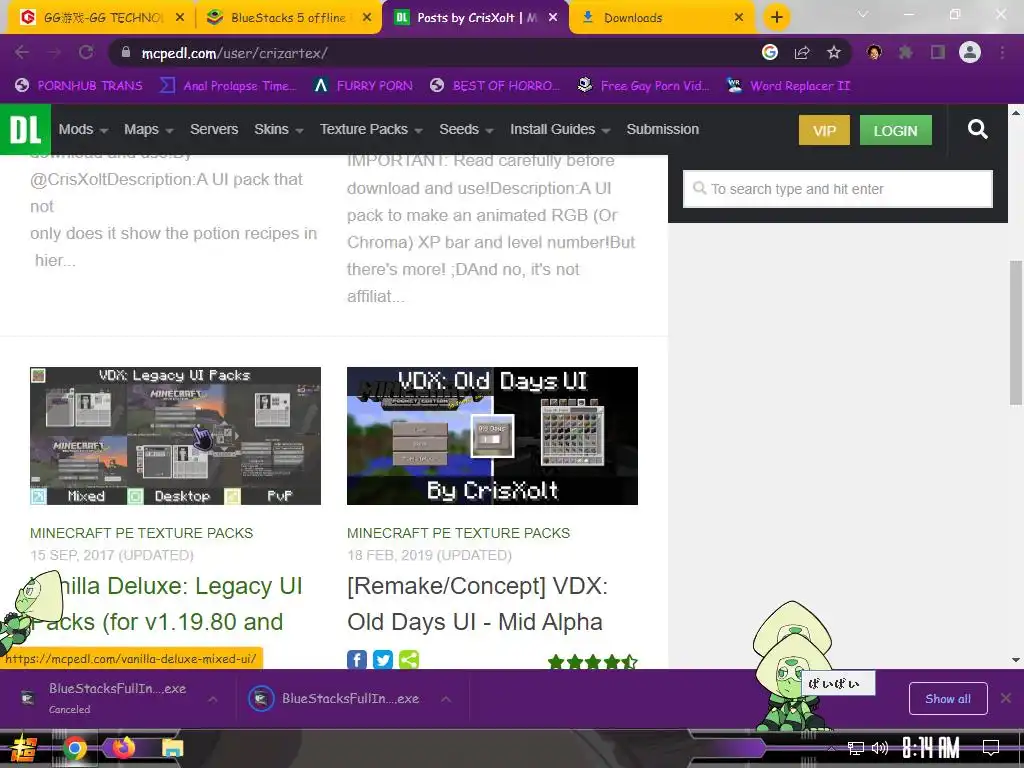
Task: Expand the Maps dropdown menu
Action: (x=149, y=129)
